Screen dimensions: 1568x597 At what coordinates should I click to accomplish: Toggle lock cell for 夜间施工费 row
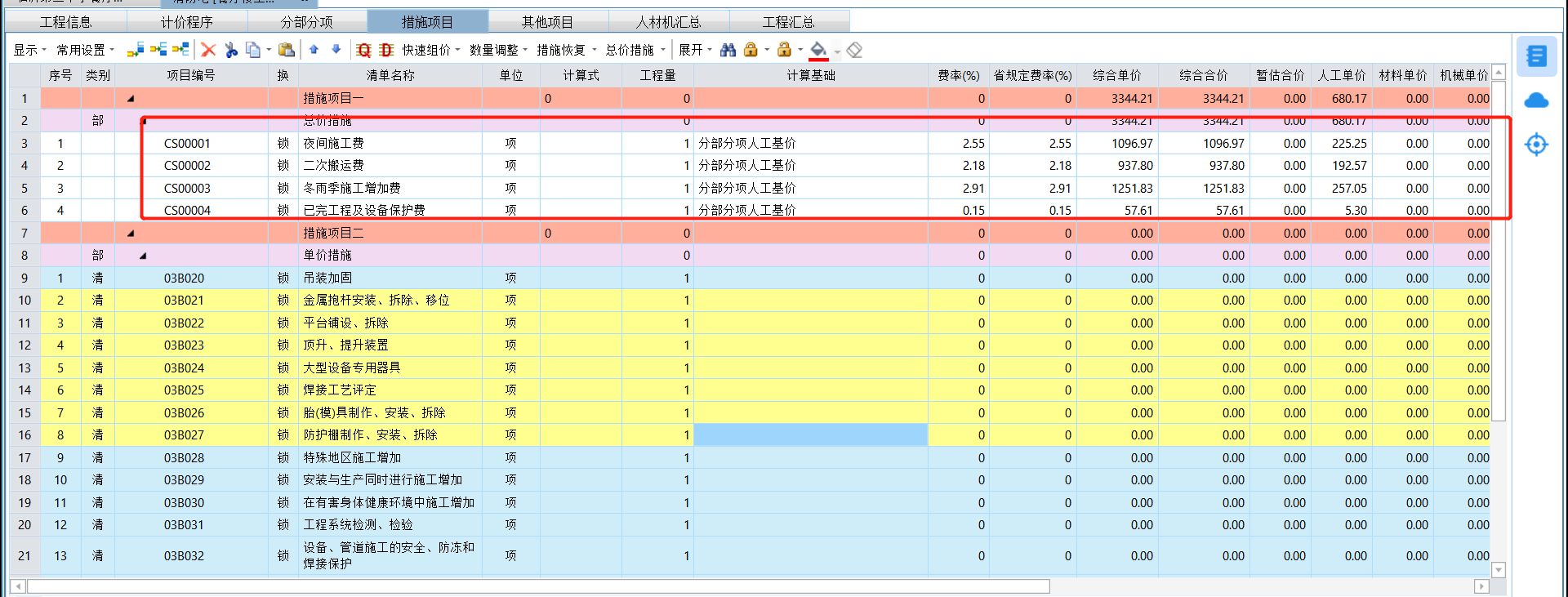(283, 144)
